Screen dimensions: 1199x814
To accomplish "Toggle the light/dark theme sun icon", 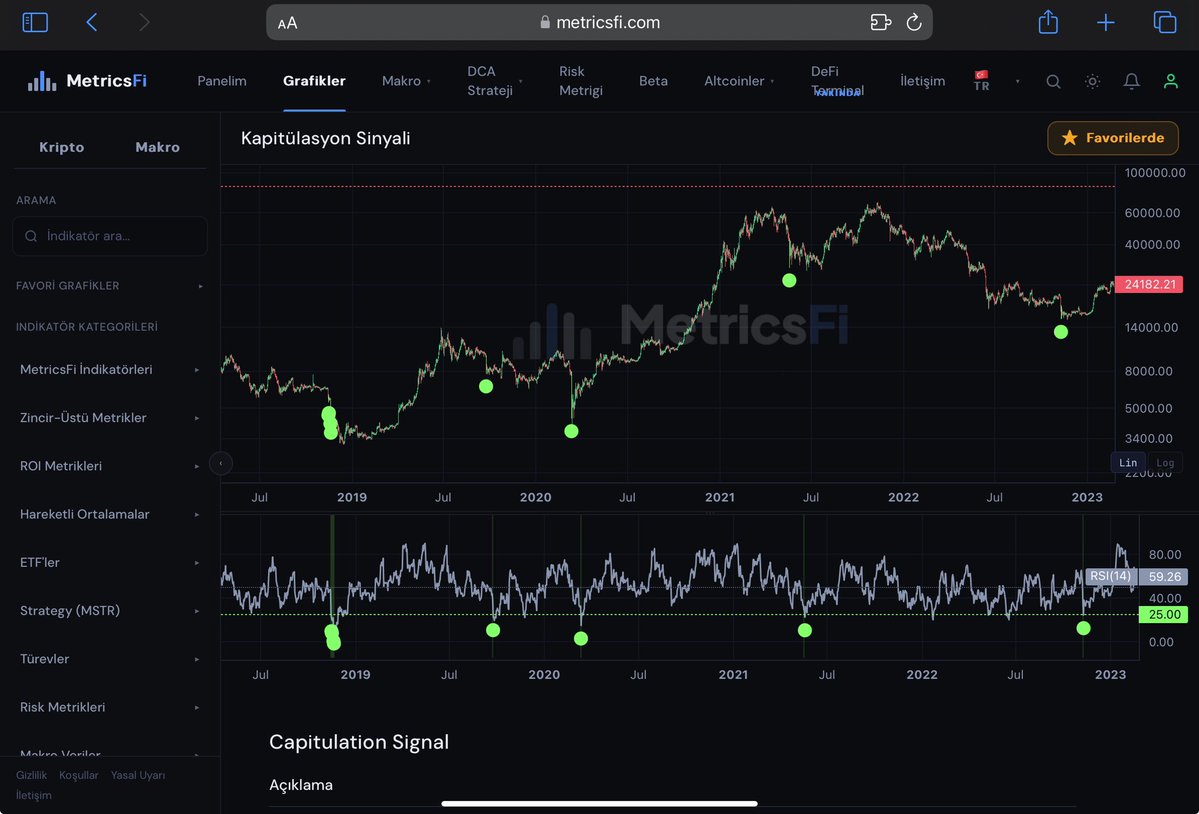I will [1092, 81].
